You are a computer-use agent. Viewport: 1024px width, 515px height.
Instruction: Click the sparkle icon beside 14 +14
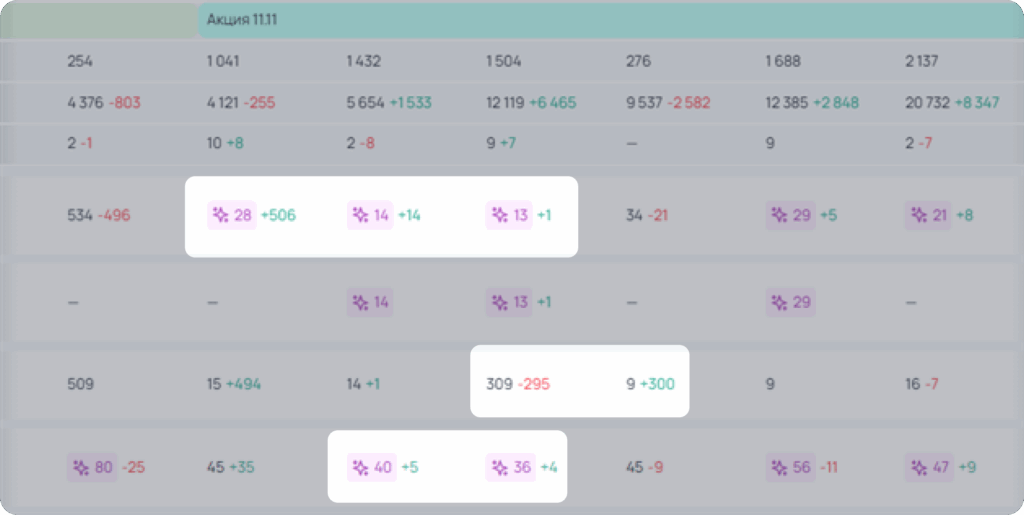pos(360,215)
